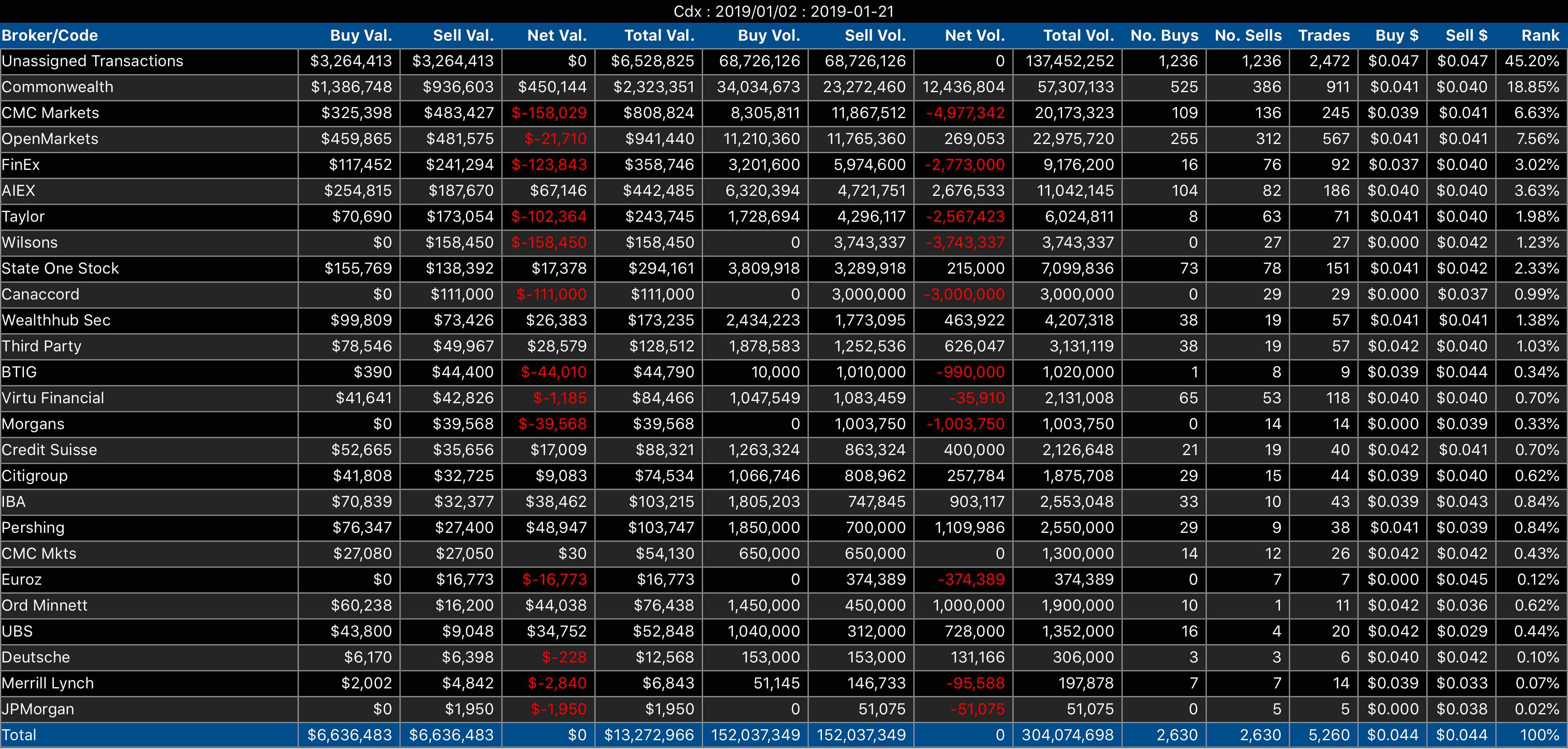Image resolution: width=1568 pixels, height=749 pixels.
Task: Click total value $13,272,966 in Total row
Action: click(x=649, y=735)
